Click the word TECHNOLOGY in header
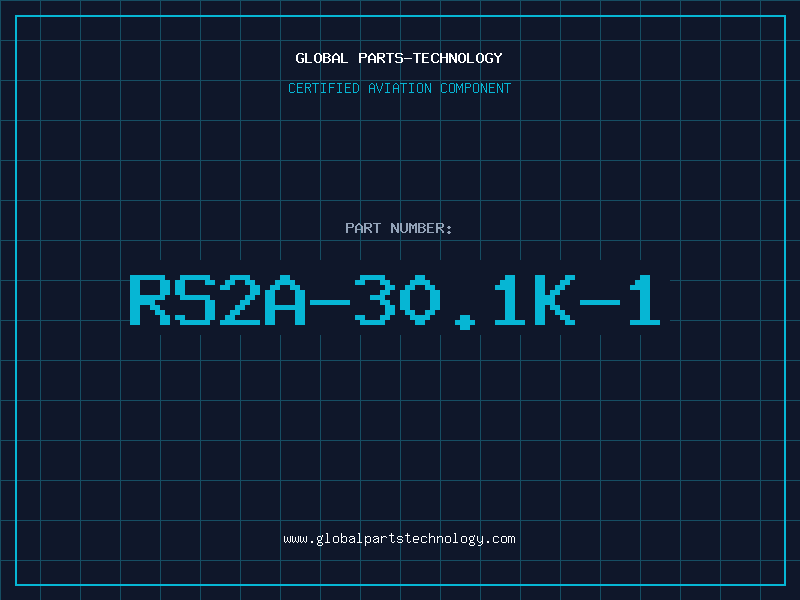 click(x=458, y=58)
